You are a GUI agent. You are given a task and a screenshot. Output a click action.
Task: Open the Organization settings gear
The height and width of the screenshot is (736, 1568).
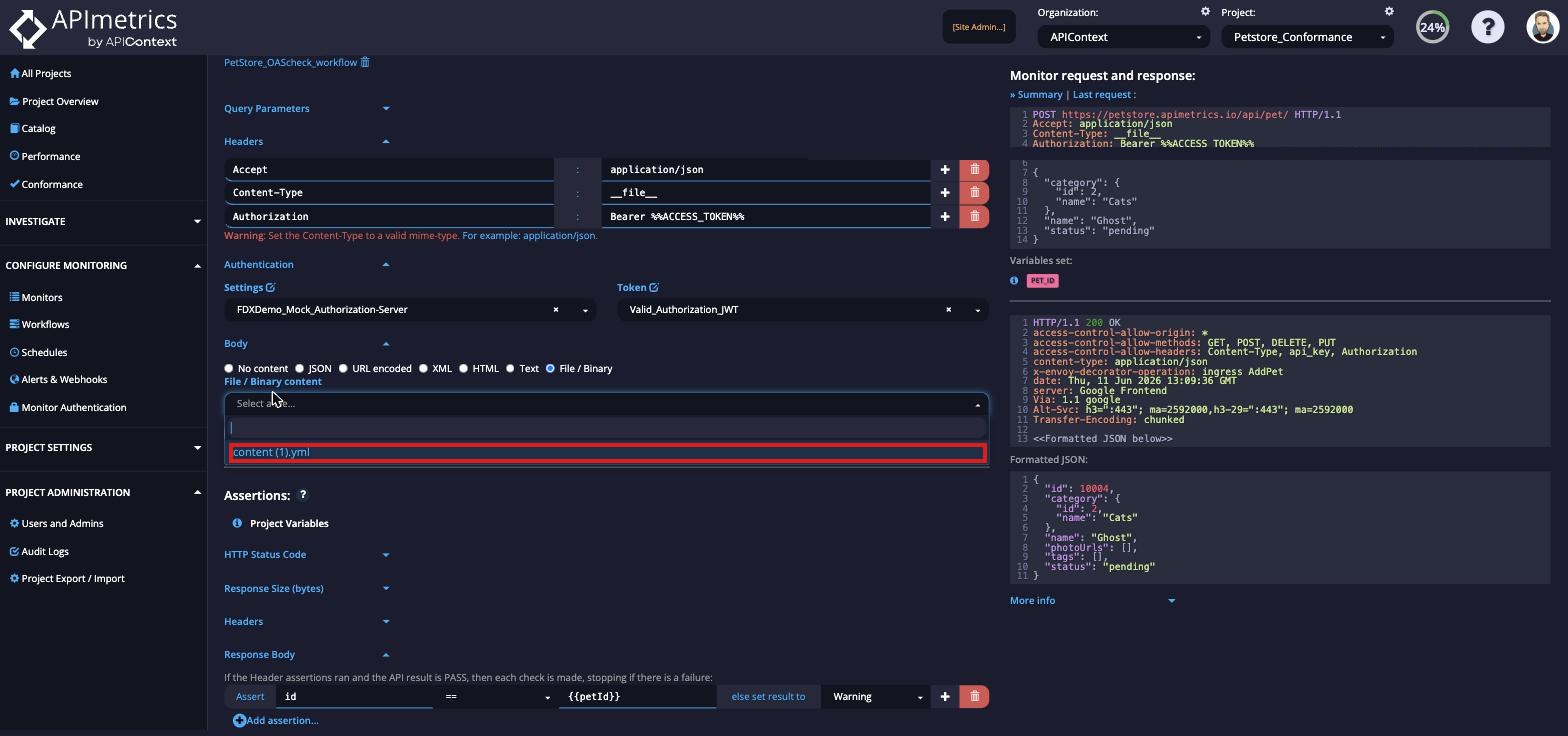[x=1205, y=12]
